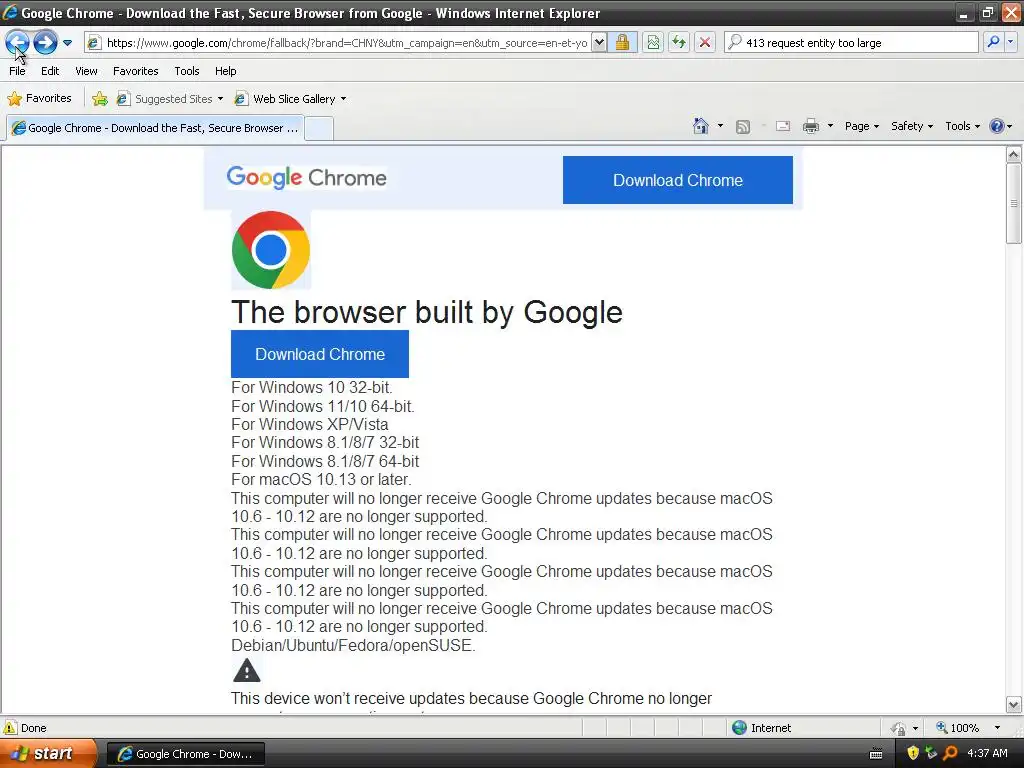Select the Google Chrome download tab
Viewport: 1024px width, 768px height.
pos(155,128)
